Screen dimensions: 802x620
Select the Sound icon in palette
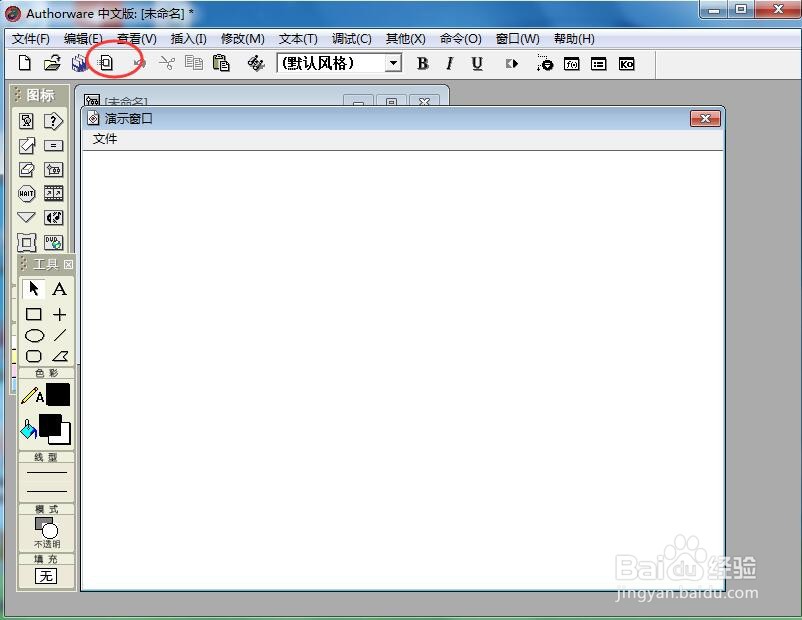(53, 217)
